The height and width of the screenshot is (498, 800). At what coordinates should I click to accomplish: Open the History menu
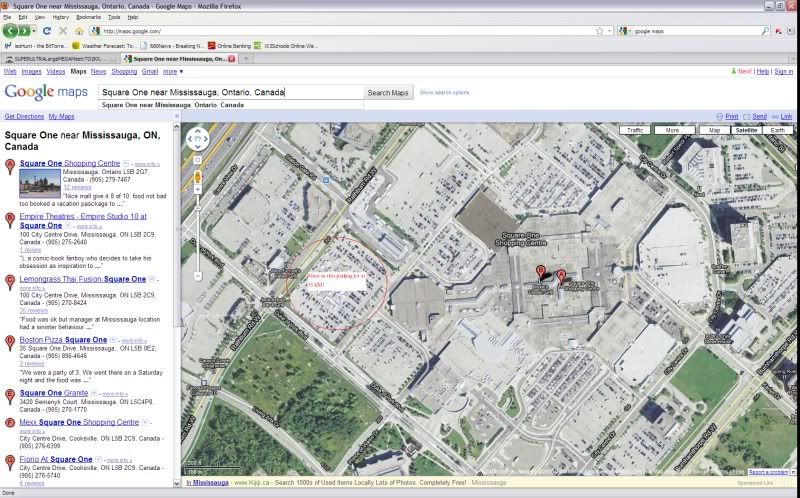[x=61, y=17]
